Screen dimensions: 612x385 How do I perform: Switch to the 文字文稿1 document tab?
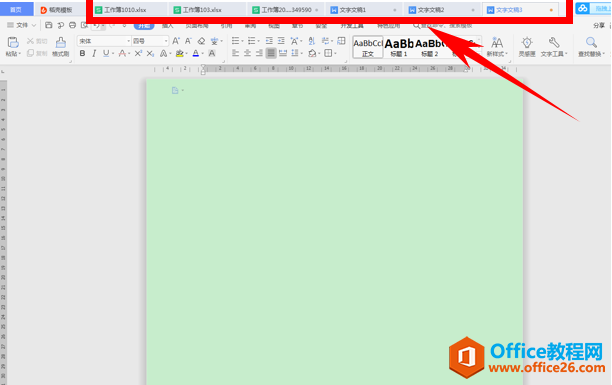click(364, 10)
